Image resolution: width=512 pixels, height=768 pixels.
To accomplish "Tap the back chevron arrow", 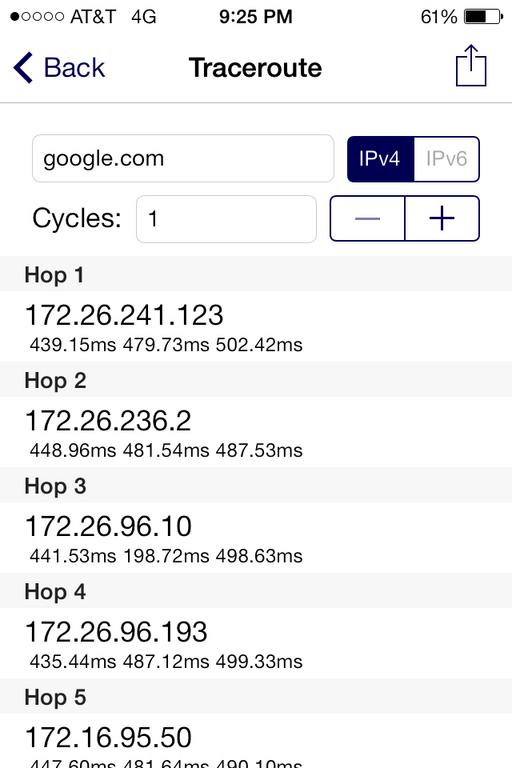I will point(23,68).
